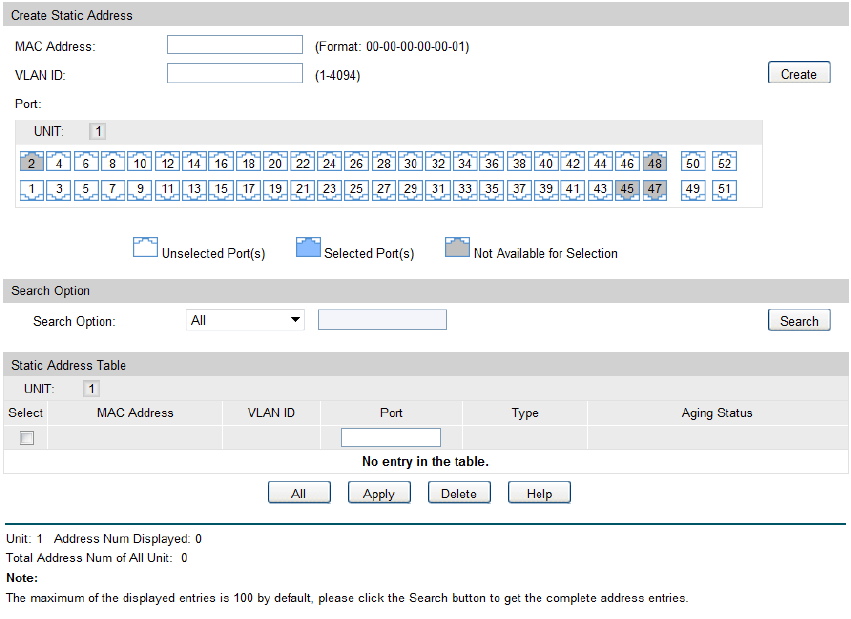Select port 43 icon
The height and width of the screenshot is (619, 851).
[600, 190]
